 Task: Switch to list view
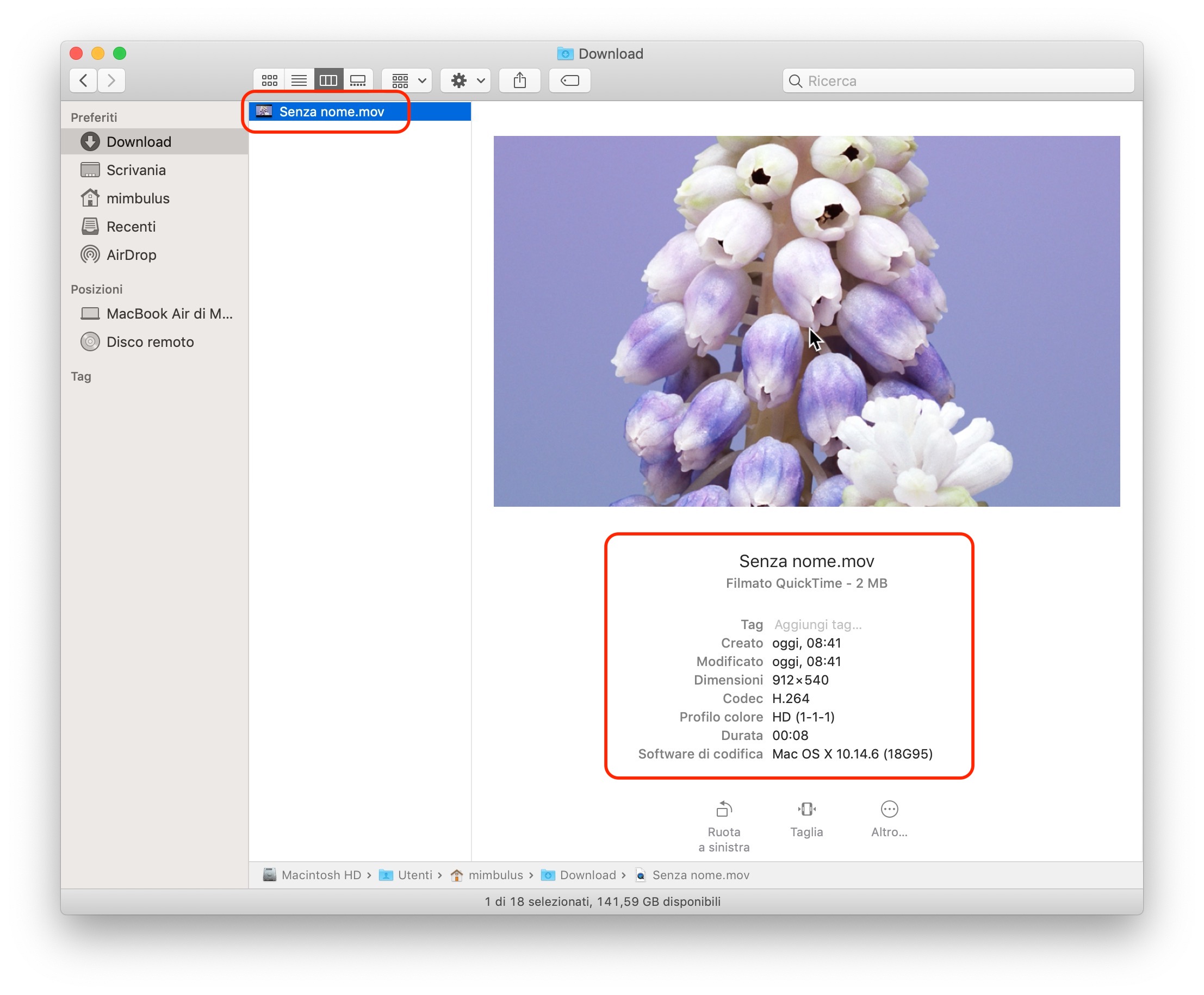click(299, 80)
